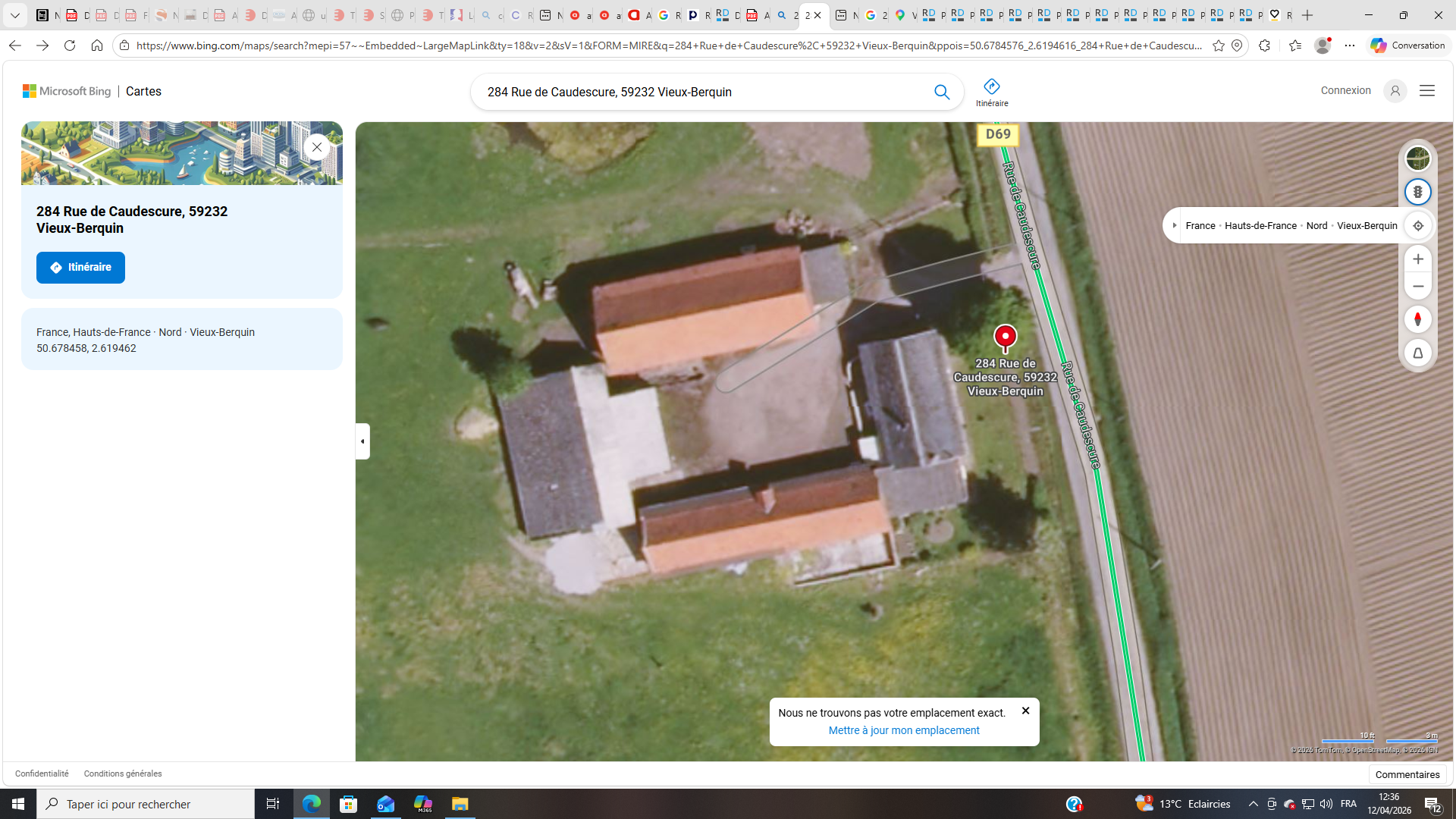Click the Commentaires feedback button
Screen dimensions: 1456x819
point(1407,774)
